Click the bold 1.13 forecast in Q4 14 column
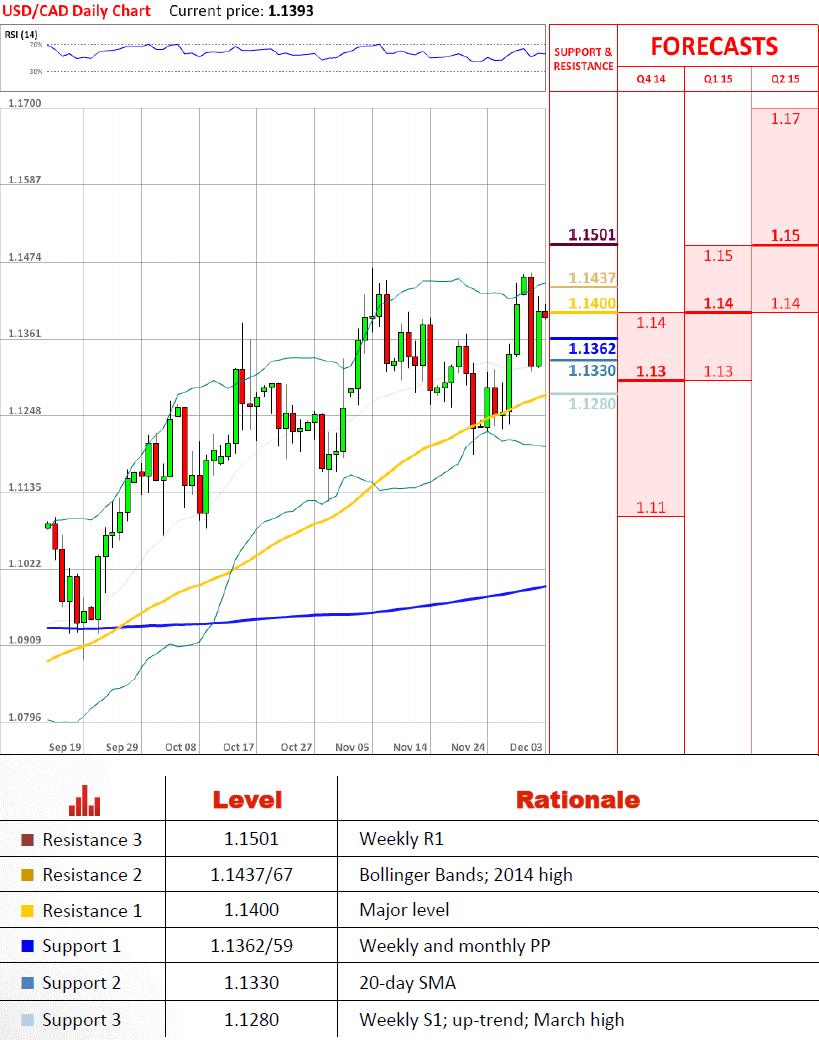The height and width of the screenshot is (1040, 819). (651, 371)
